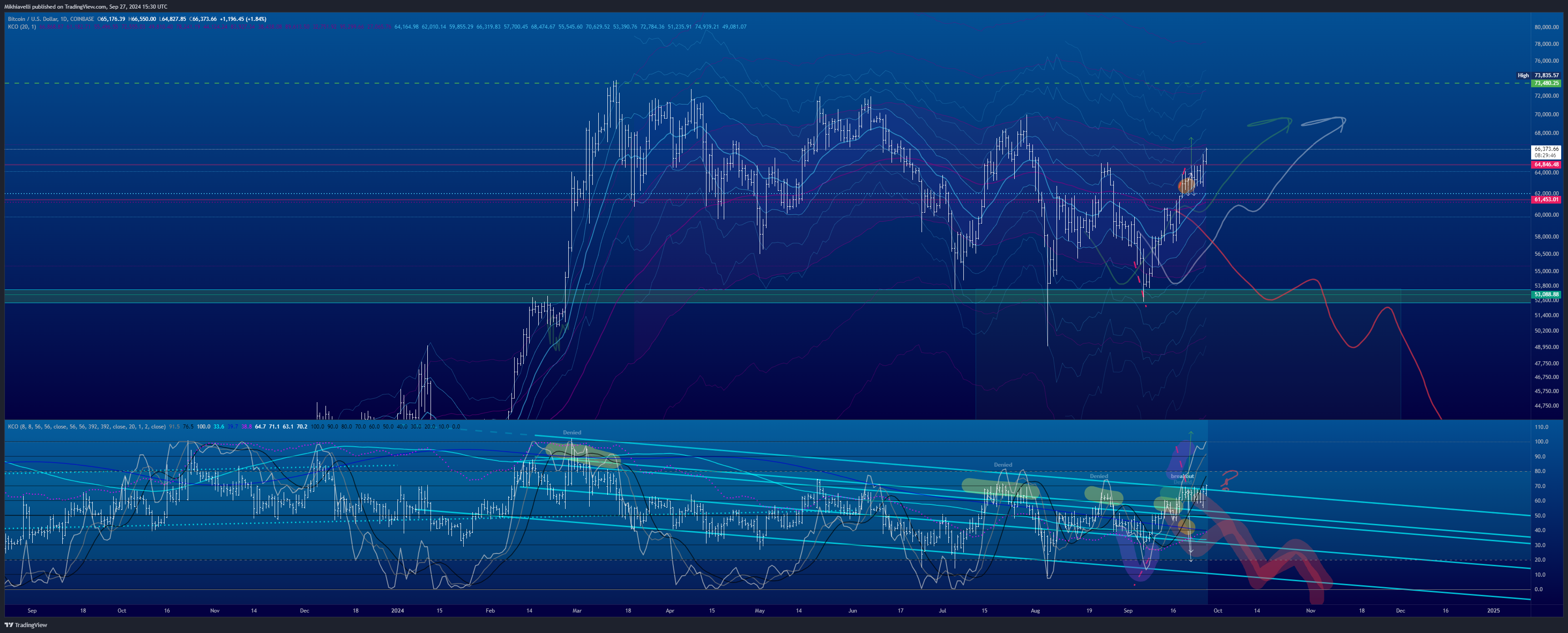Click the Nov label near 2024 year end

point(1311,610)
